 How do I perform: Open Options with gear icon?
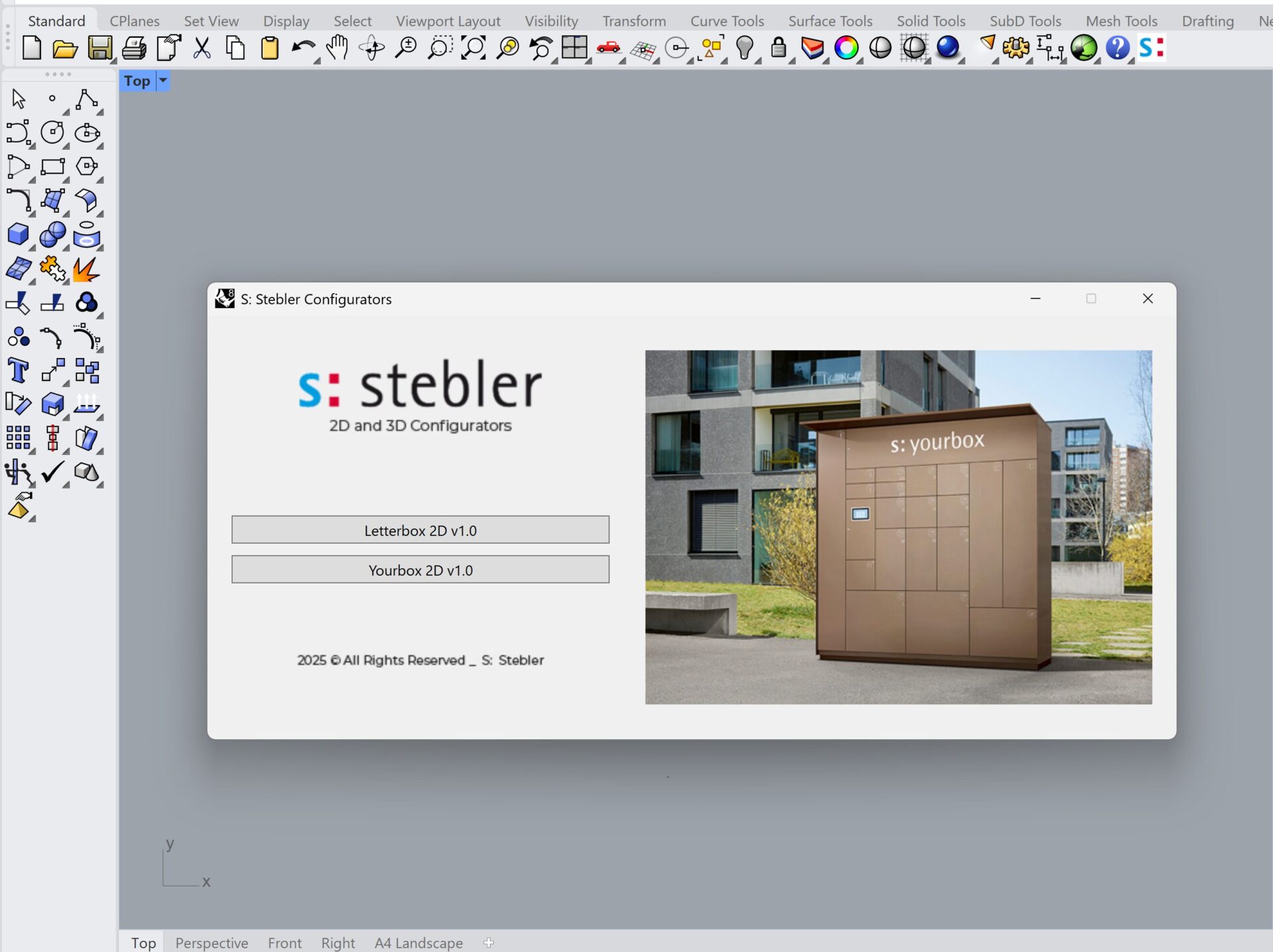coord(1016,48)
